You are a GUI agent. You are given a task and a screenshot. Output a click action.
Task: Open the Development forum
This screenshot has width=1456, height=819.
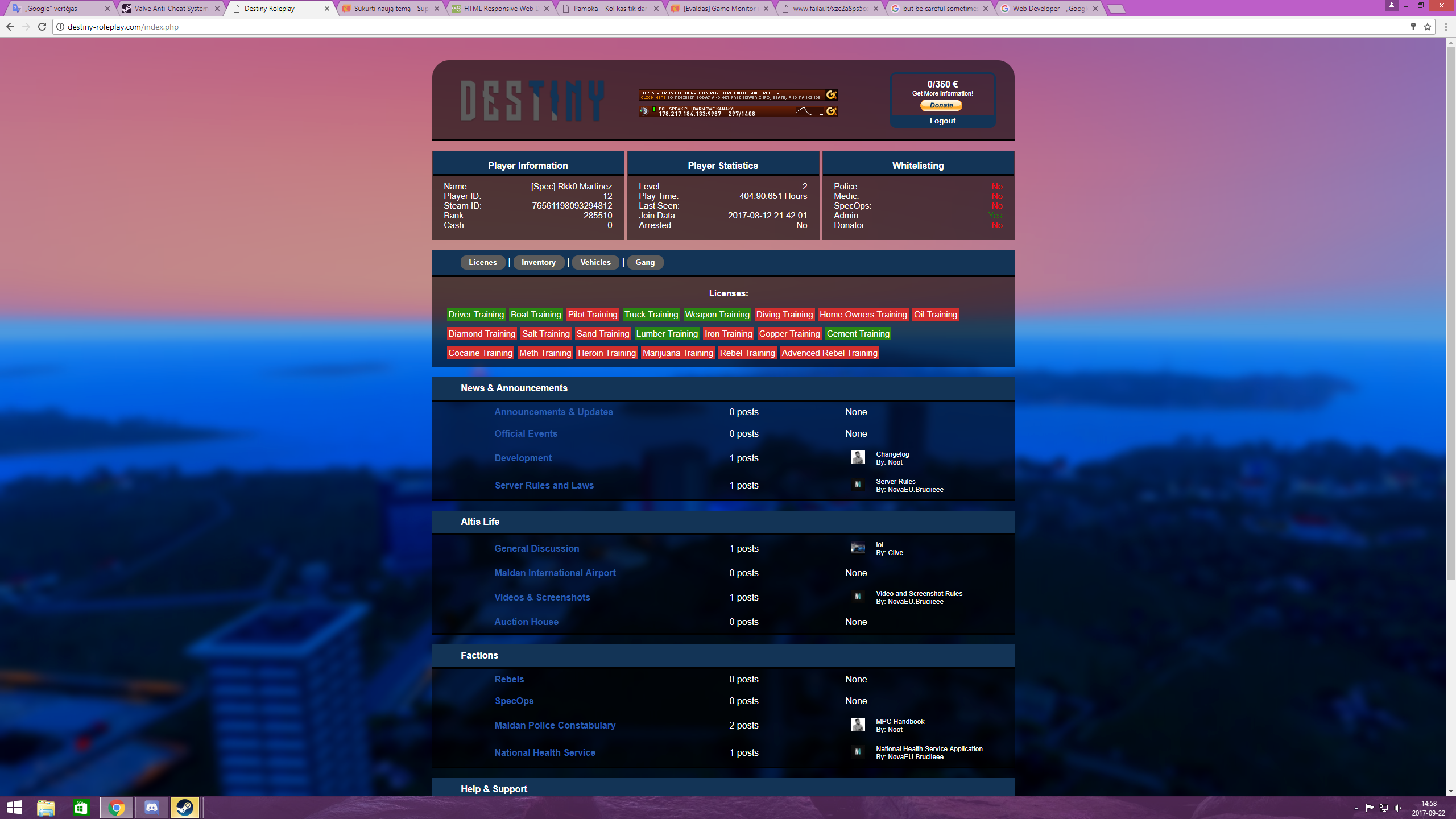pos(523,458)
